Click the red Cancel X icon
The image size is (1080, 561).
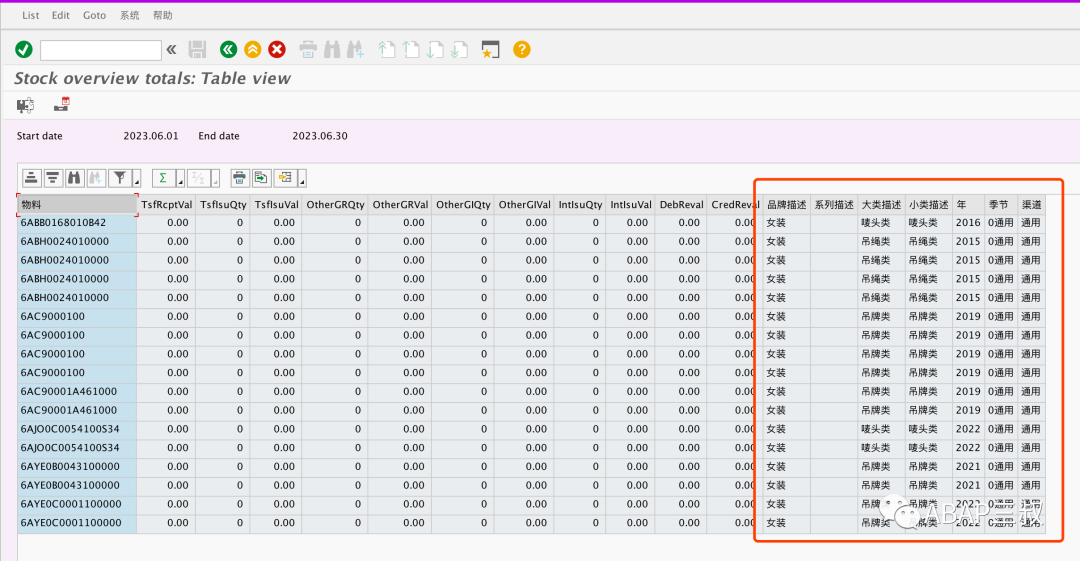point(277,50)
